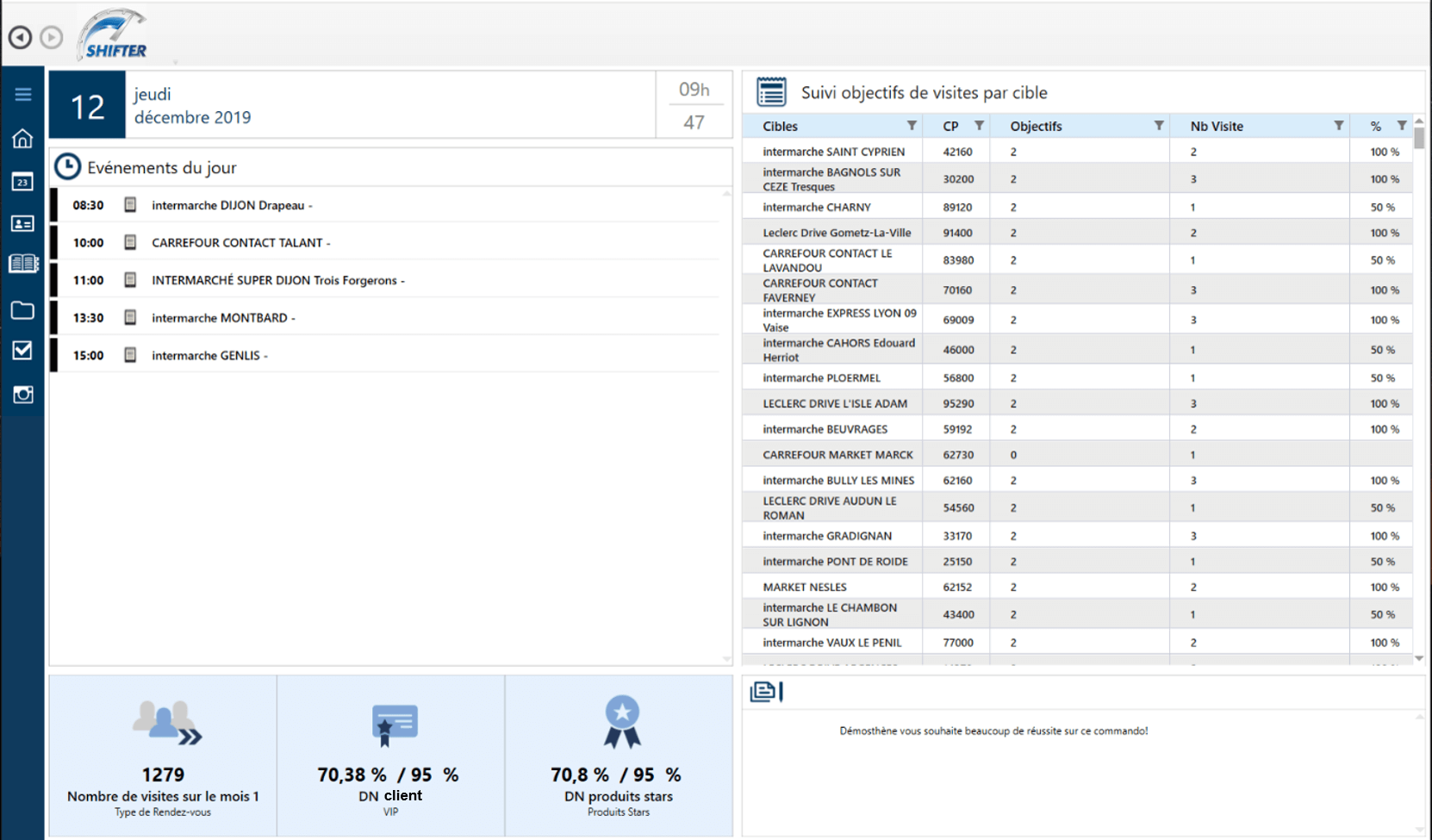Click document icon for intermarche MONTBARD event

[x=130, y=317]
